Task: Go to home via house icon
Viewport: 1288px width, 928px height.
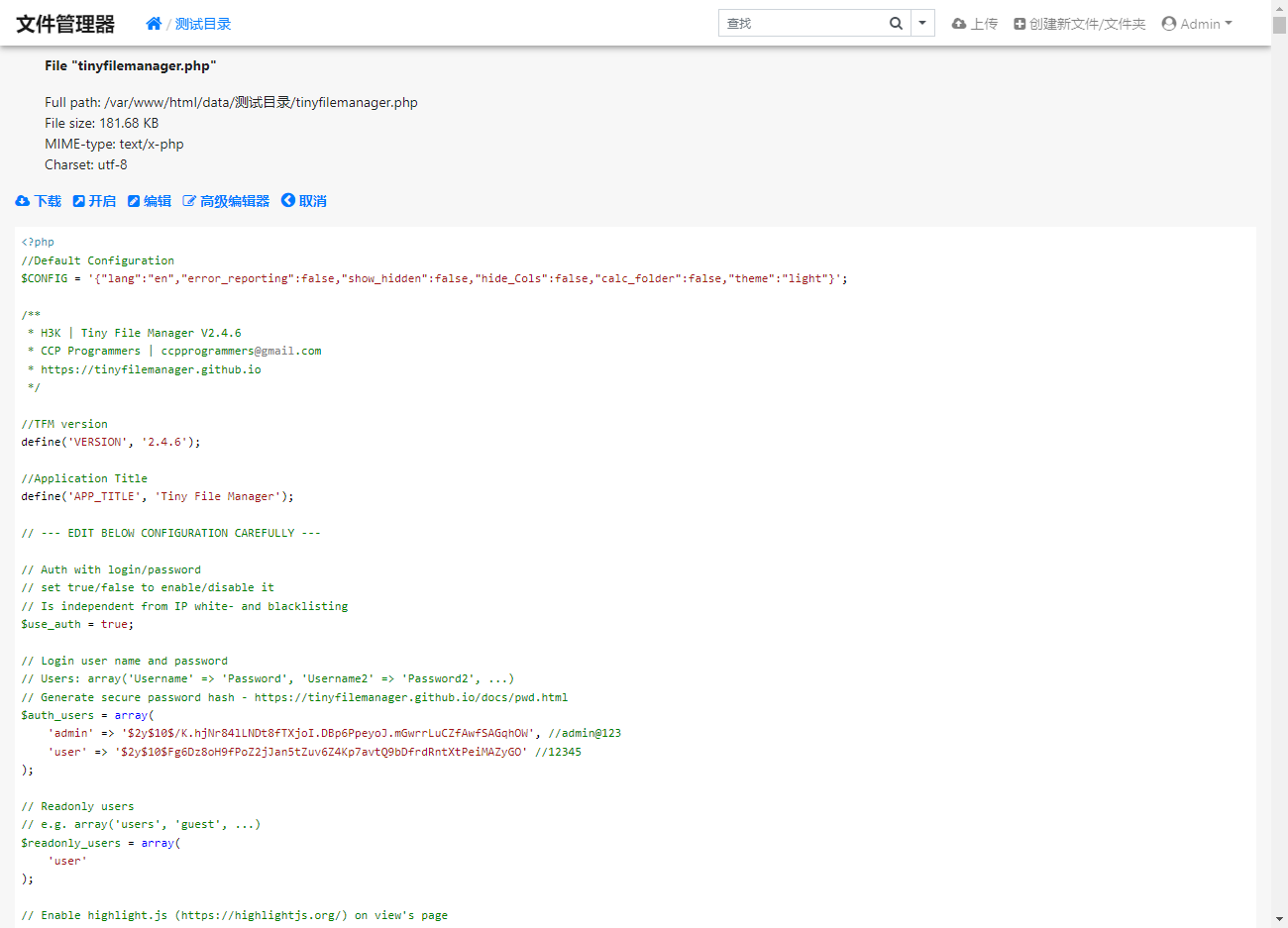Action: point(154,24)
